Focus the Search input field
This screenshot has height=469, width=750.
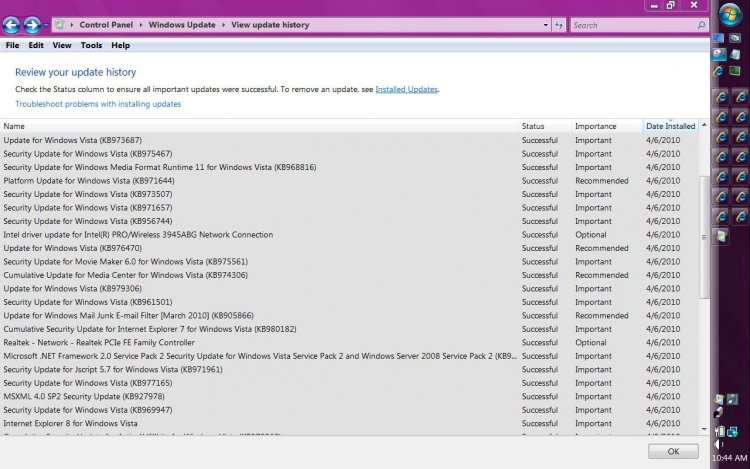632,25
